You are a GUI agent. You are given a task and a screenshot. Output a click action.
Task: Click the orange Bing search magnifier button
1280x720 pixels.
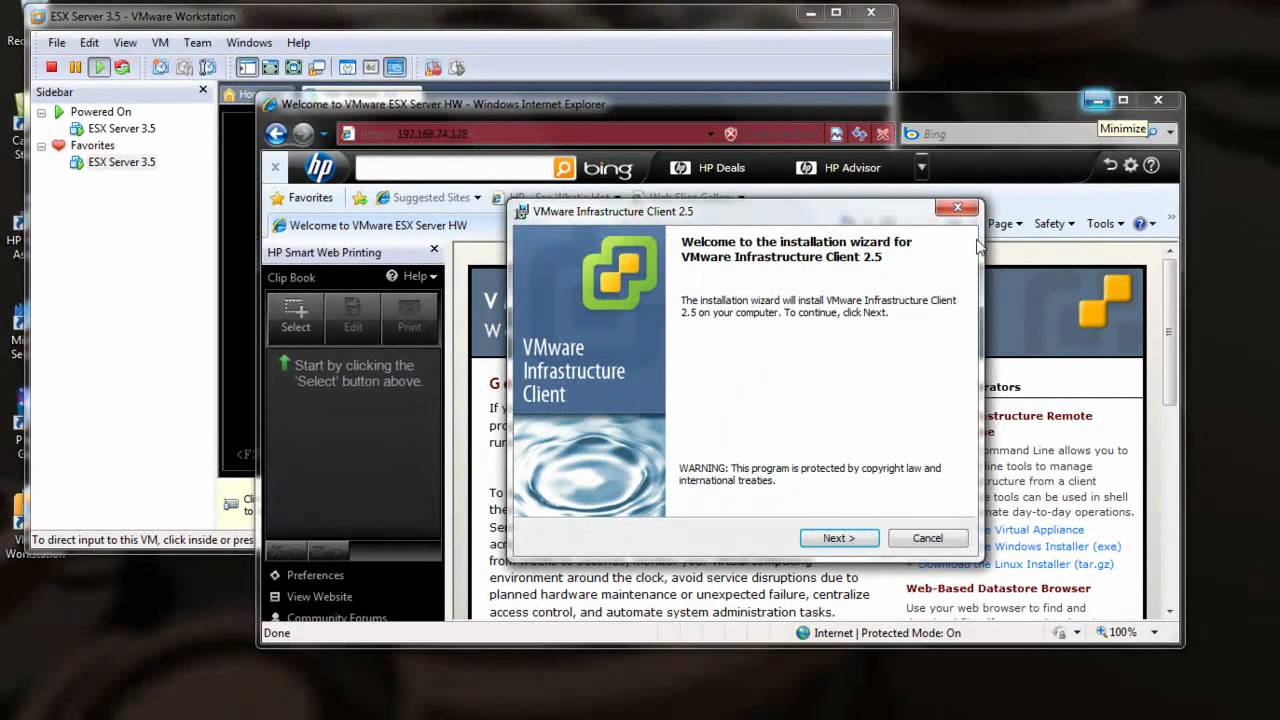(564, 168)
